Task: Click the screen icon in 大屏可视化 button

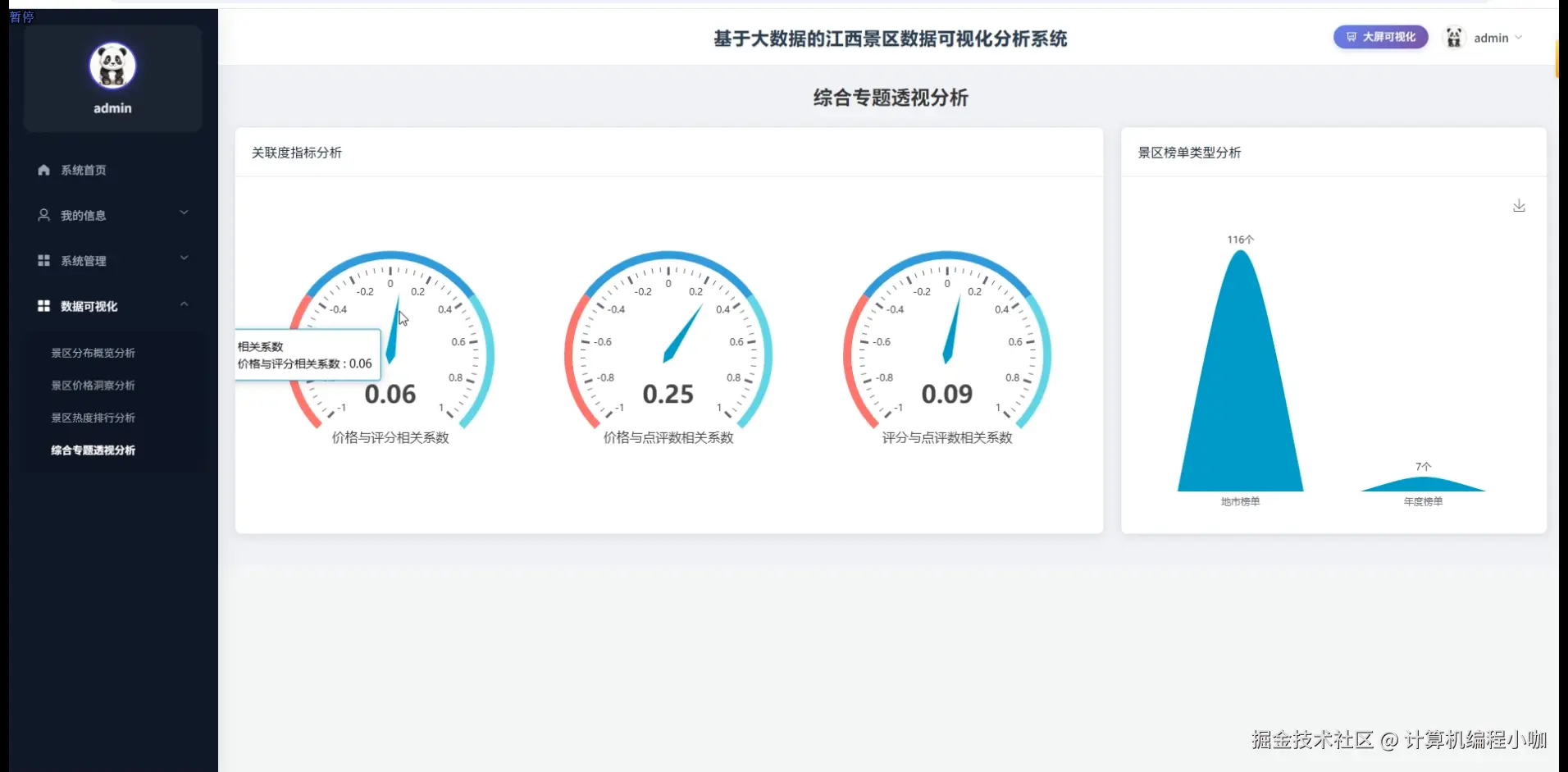Action: (1351, 37)
